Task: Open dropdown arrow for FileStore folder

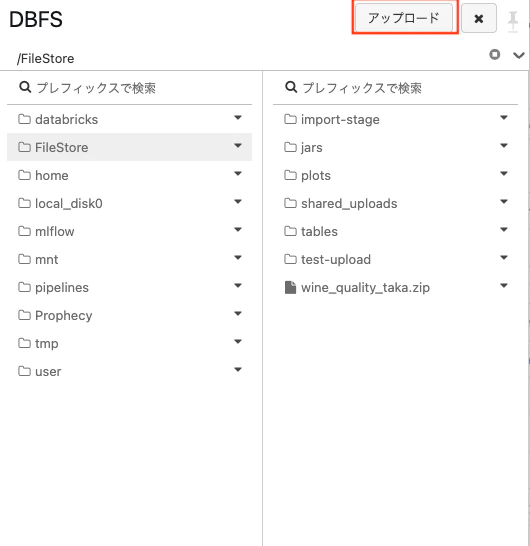Action: click(238, 146)
